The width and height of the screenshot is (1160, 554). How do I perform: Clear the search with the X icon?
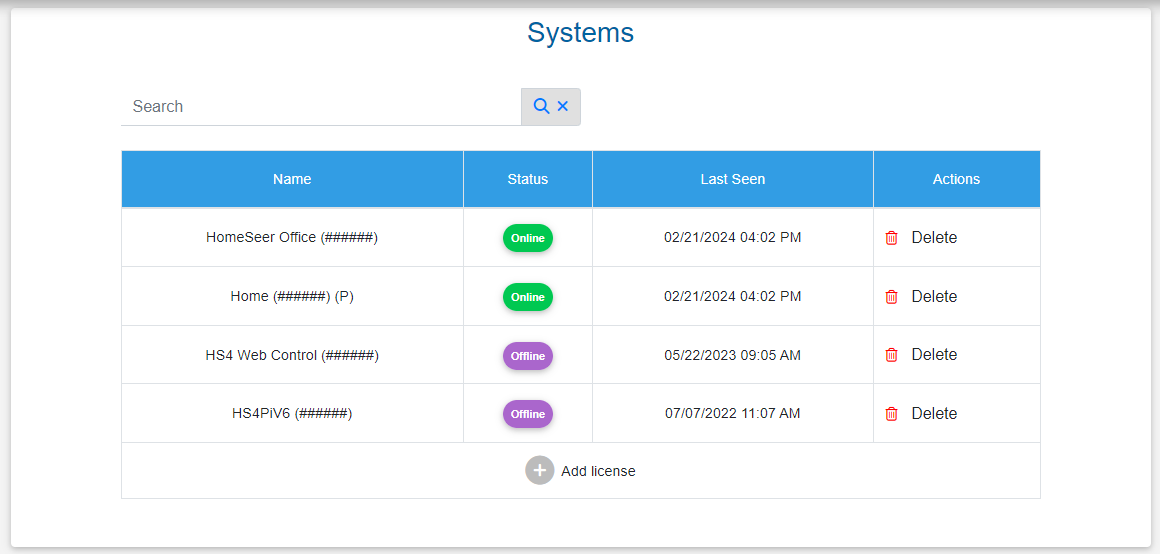tap(563, 106)
